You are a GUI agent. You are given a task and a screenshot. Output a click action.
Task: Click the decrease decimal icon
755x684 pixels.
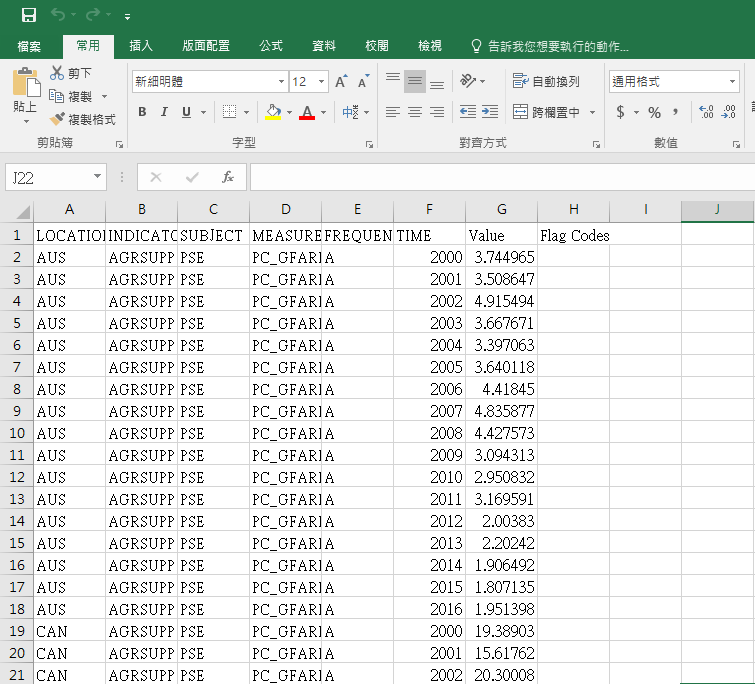tap(729, 112)
